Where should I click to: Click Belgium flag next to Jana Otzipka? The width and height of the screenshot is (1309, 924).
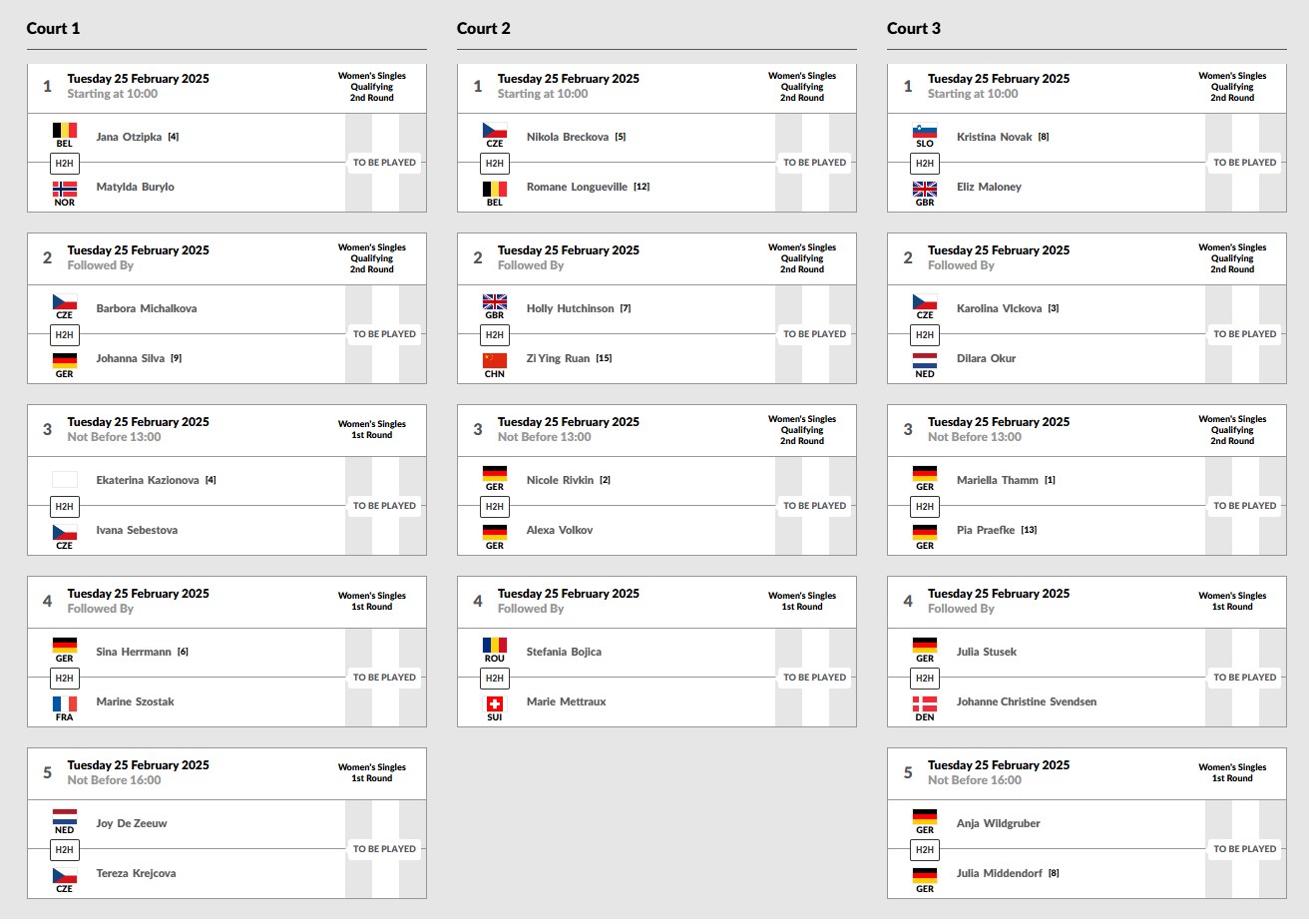(x=65, y=130)
